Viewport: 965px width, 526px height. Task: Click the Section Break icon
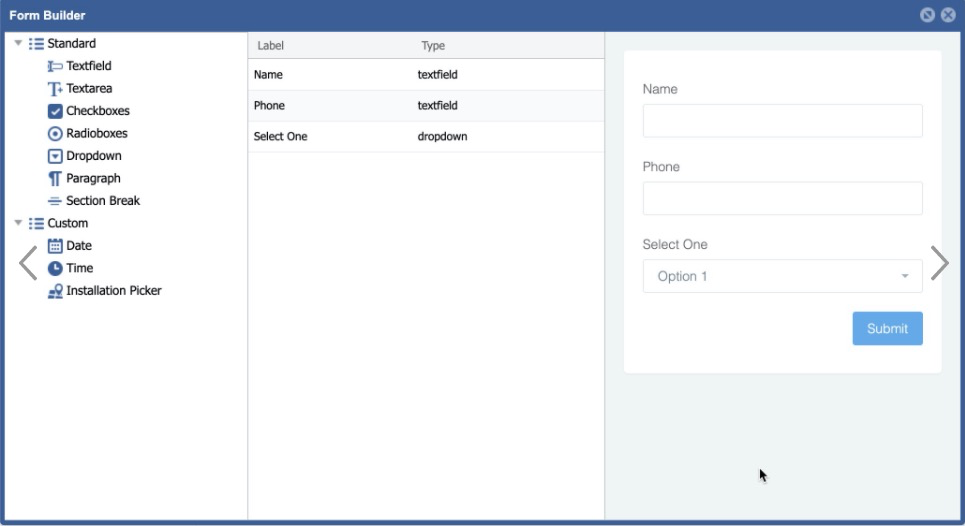point(55,201)
